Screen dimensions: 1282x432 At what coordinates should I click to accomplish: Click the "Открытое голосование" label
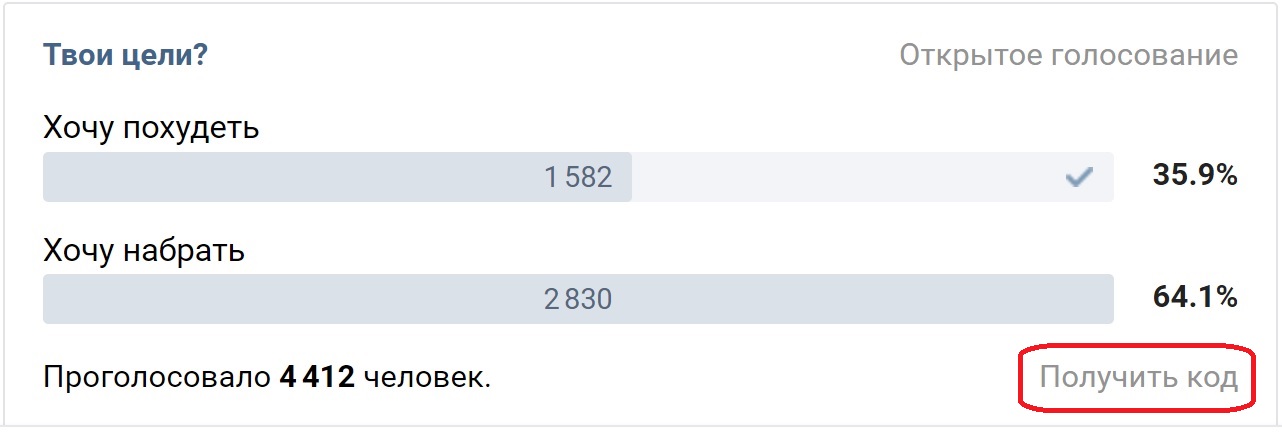[x=1068, y=55]
